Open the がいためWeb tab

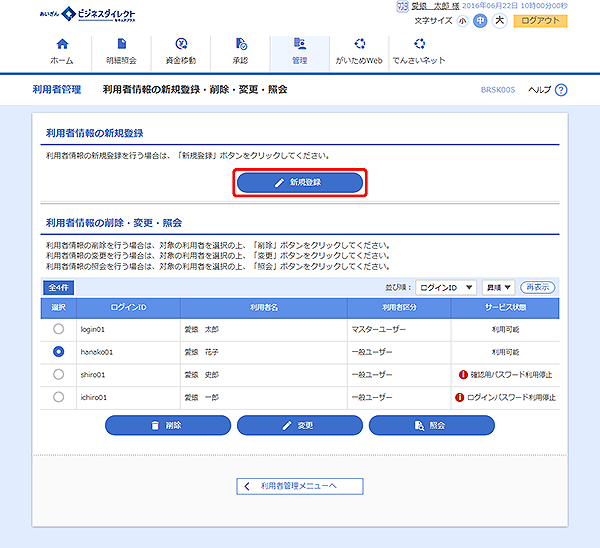click(359, 54)
